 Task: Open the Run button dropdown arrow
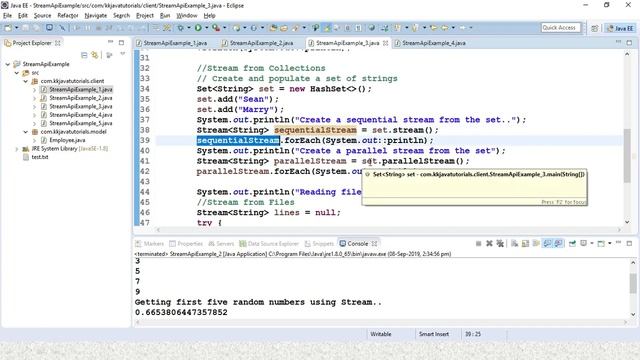pos(207,28)
